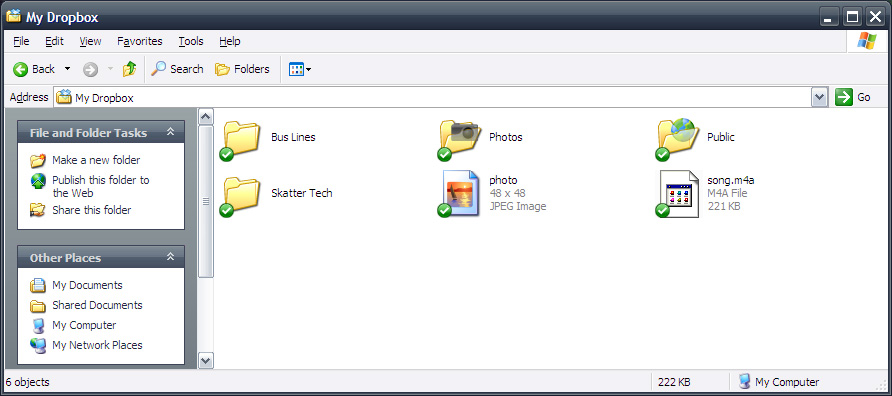The image size is (892, 396).
Task: Select the photo file name label
Action: [503, 180]
